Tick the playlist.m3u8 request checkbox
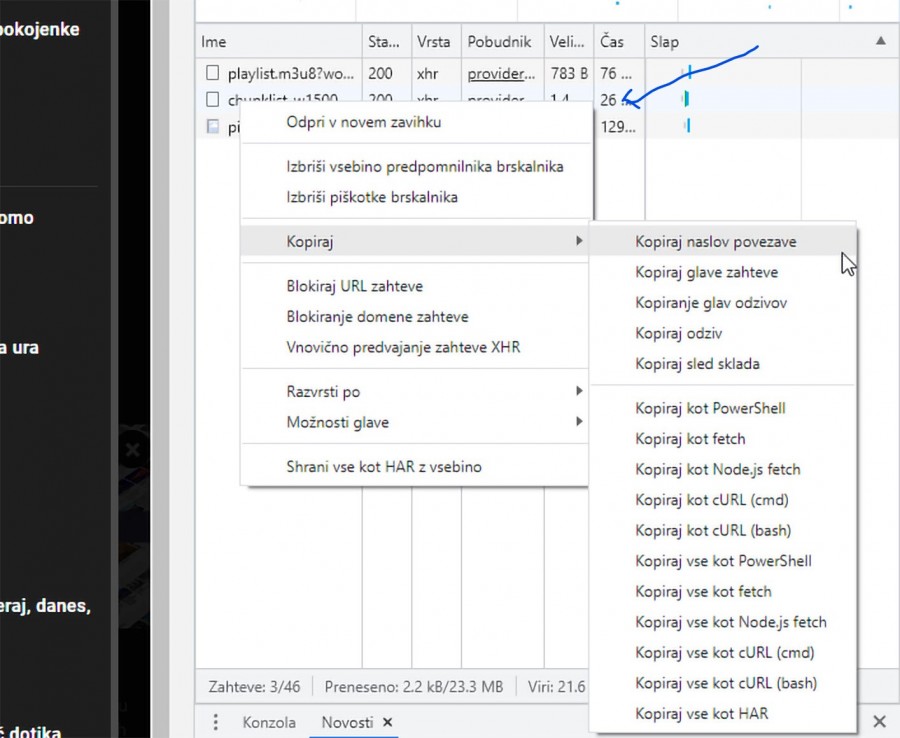Screen dimensions: 900x738 coord(211,73)
